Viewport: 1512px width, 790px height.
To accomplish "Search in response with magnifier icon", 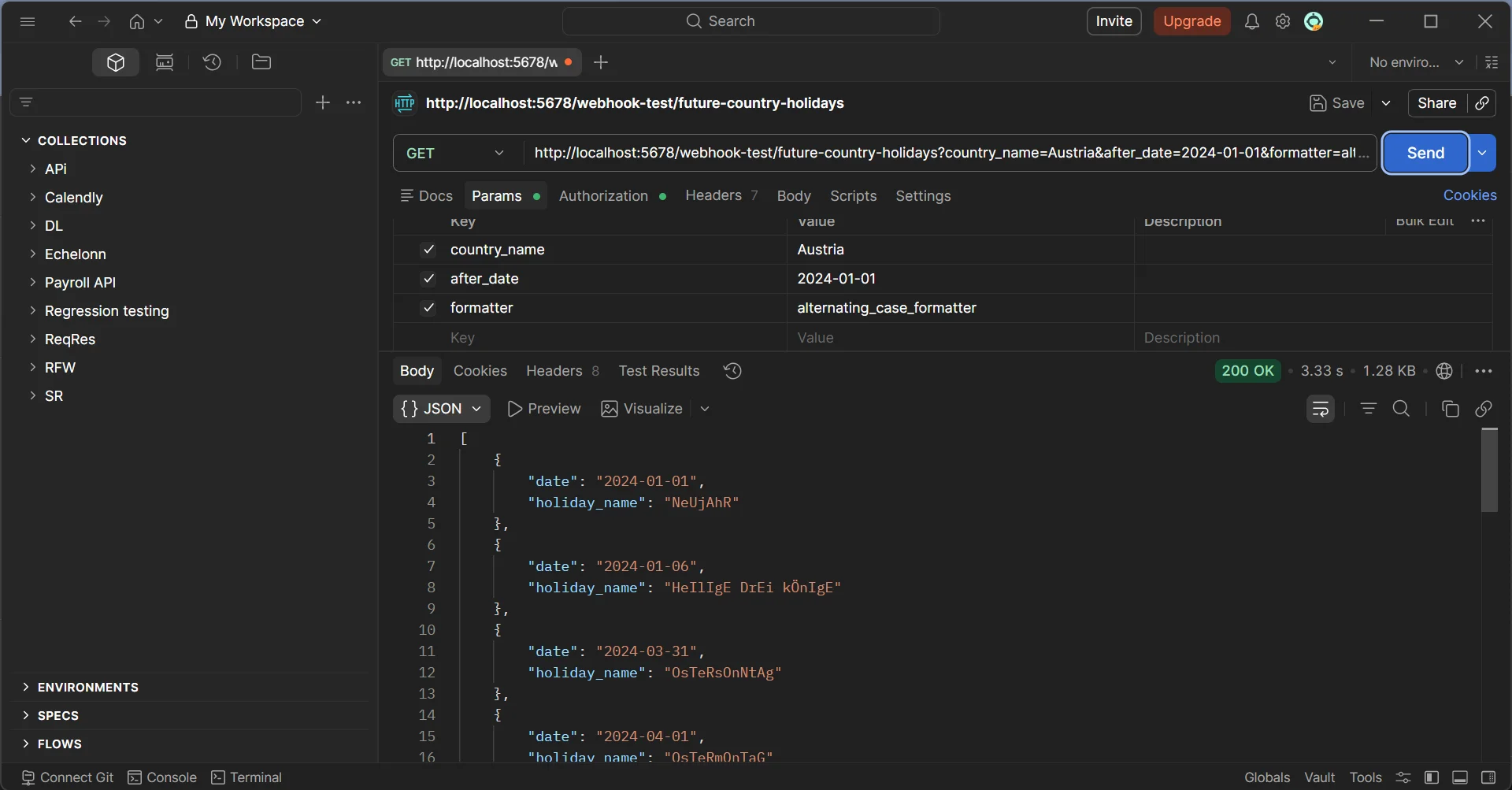I will point(1402,409).
